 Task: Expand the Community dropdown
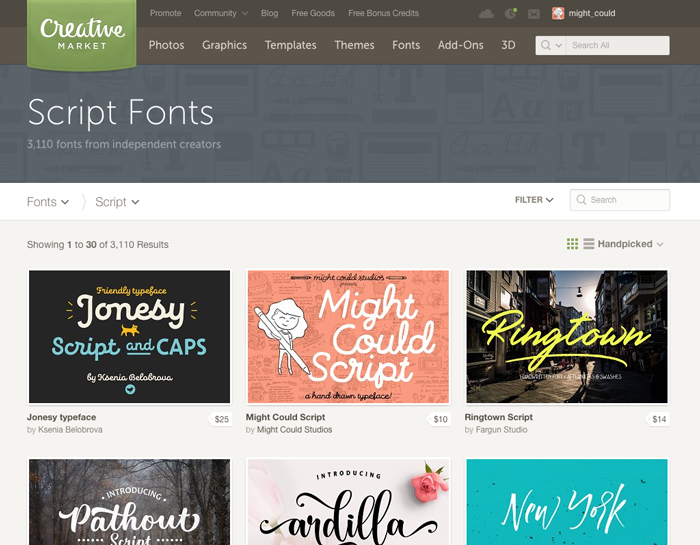221,13
